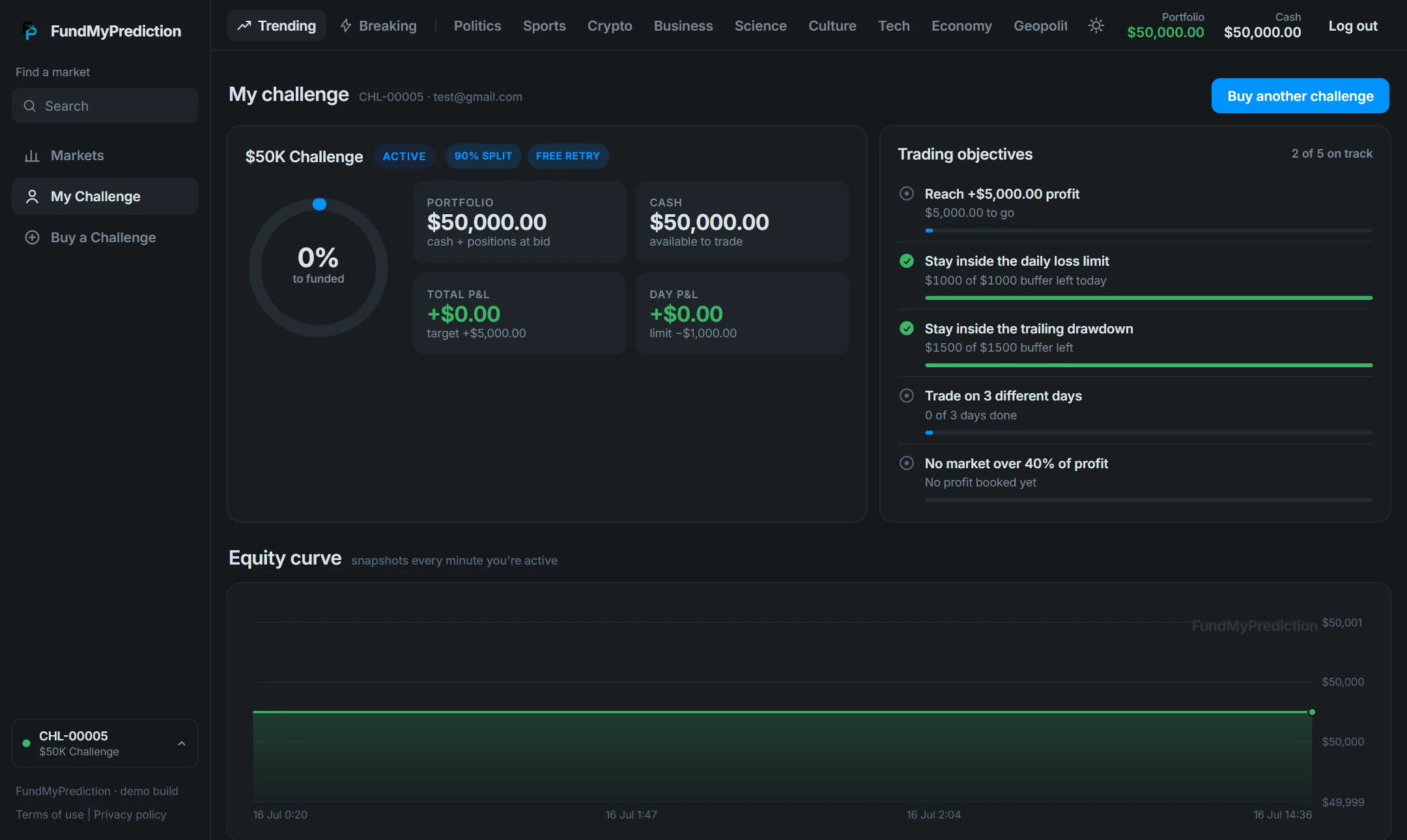Click the '16 Jul 14:36' axis label
Image resolution: width=1407 pixels, height=840 pixels.
1283,815
